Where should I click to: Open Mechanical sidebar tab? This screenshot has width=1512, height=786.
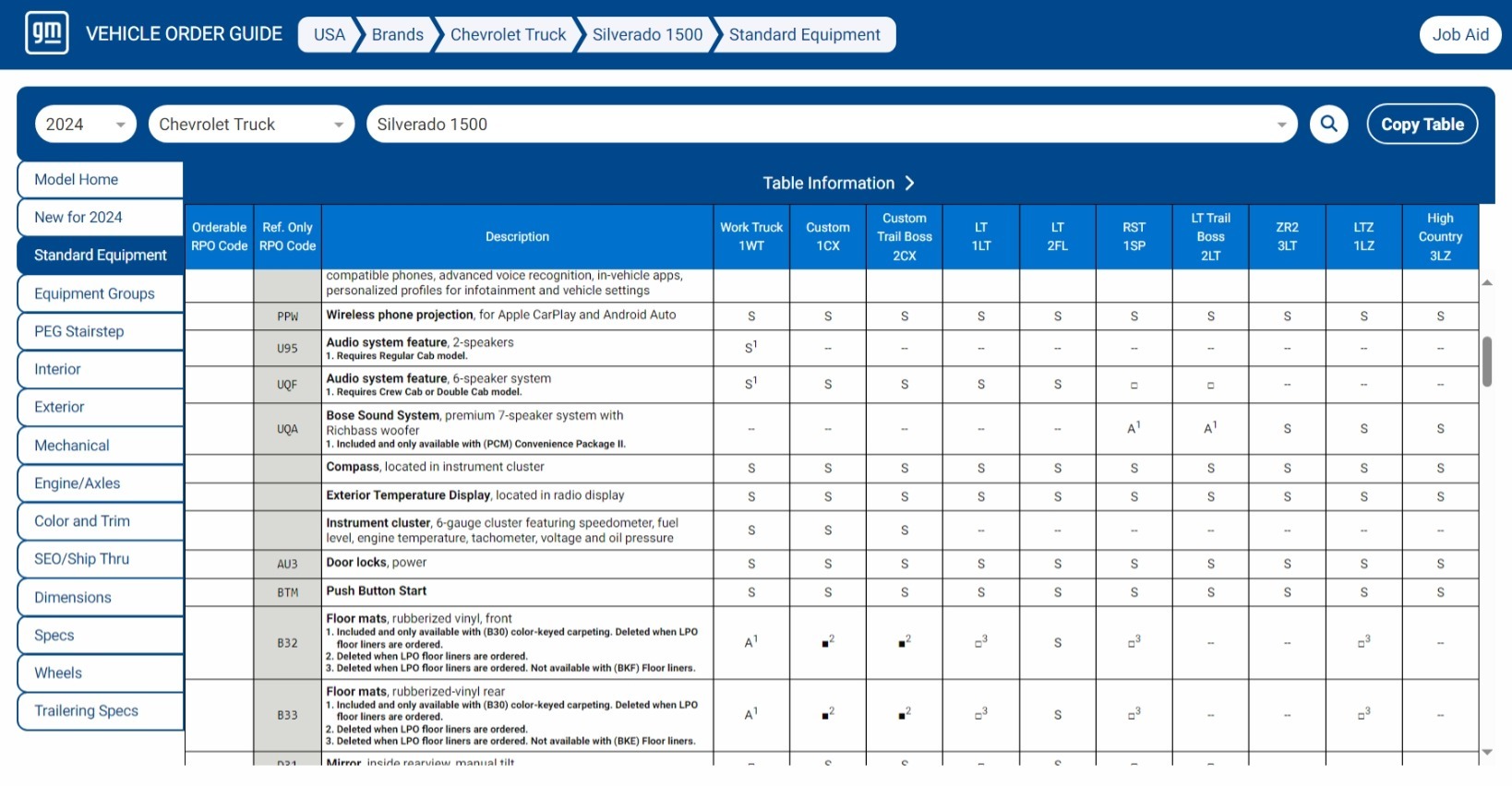click(101, 446)
